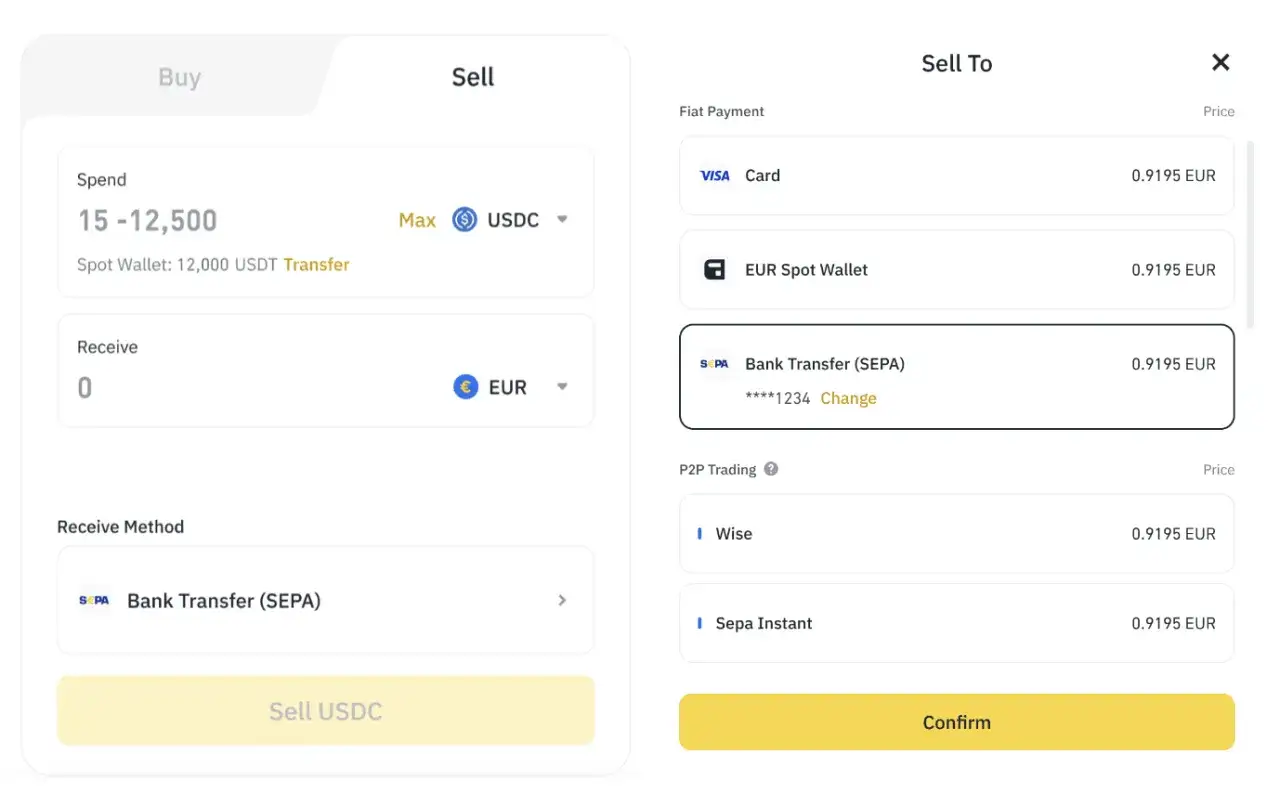The width and height of the screenshot is (1280, 793).
Task: Select Card as fiat payment option
Action: 957,176
